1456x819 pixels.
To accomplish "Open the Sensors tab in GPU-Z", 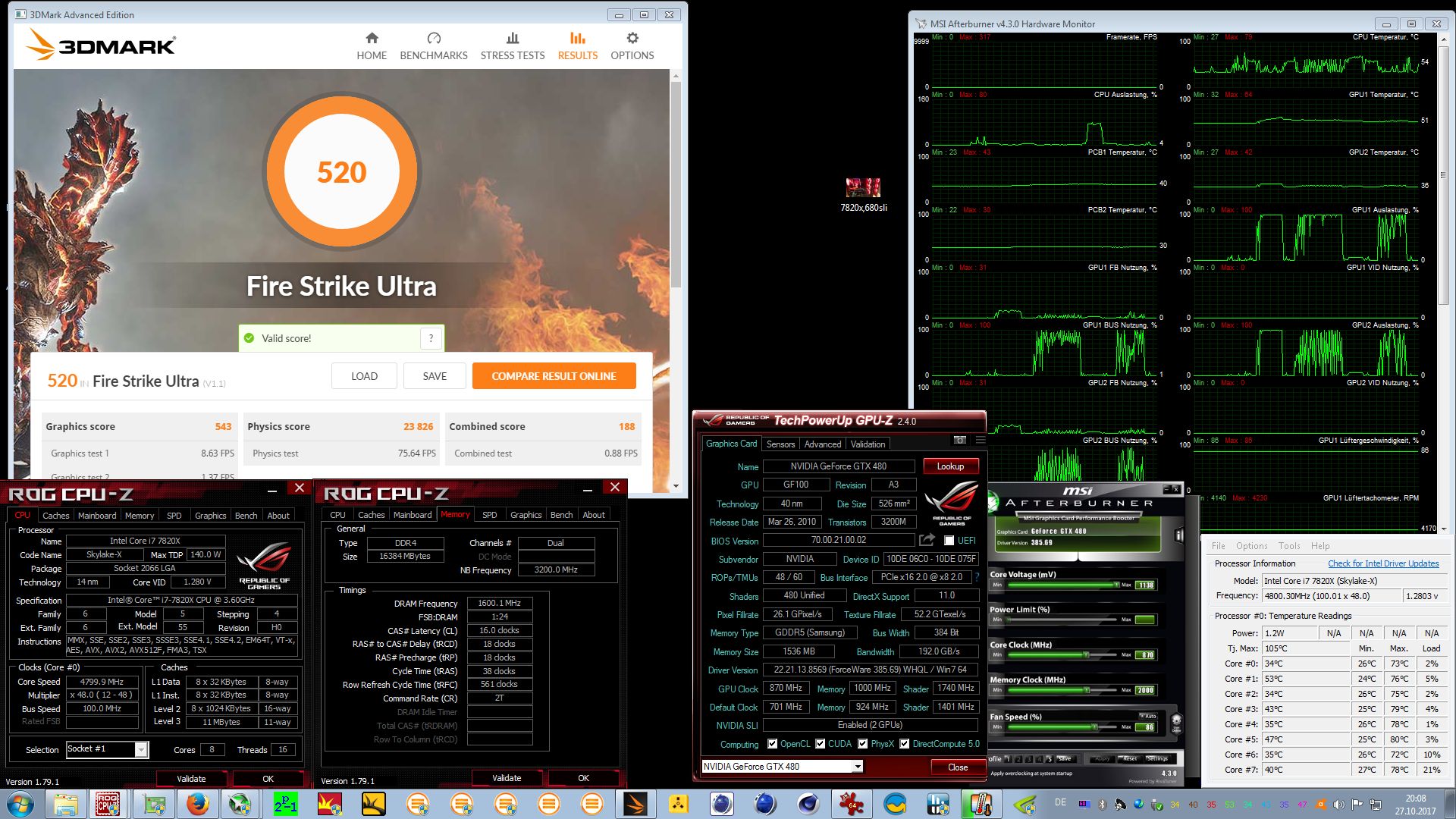I will pos(780,444).
